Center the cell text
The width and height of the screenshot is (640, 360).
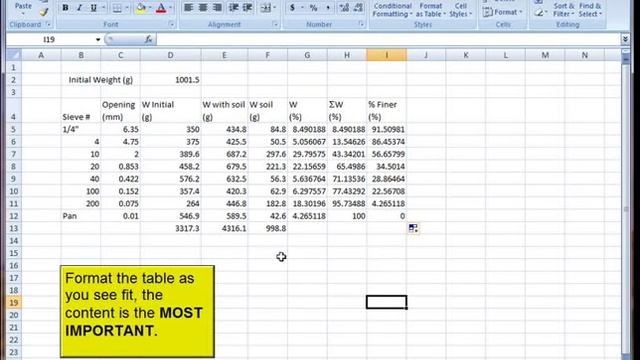[203, 8]
